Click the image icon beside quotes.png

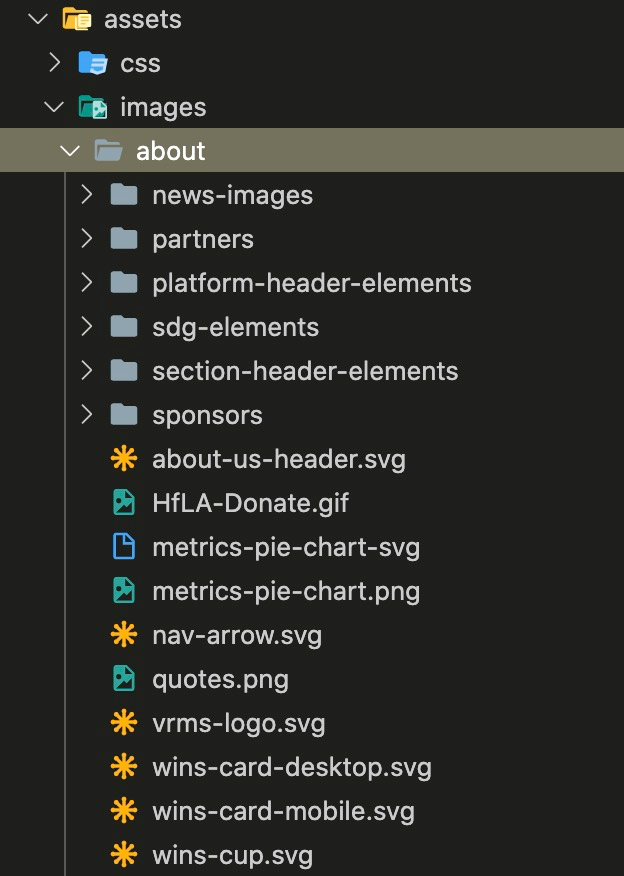click(123, 679)
